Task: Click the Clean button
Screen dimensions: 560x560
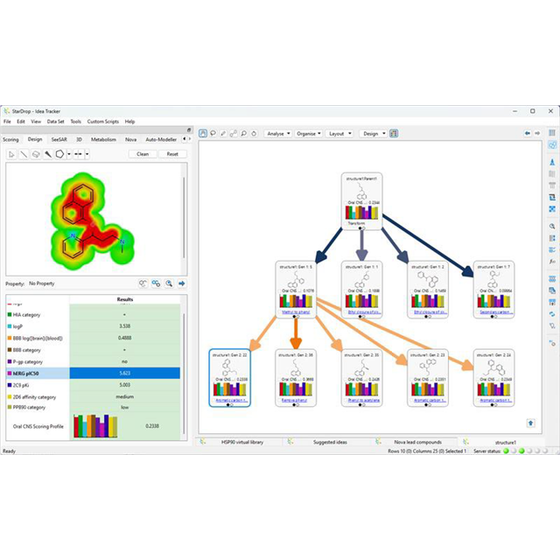Action: (142, 154)
